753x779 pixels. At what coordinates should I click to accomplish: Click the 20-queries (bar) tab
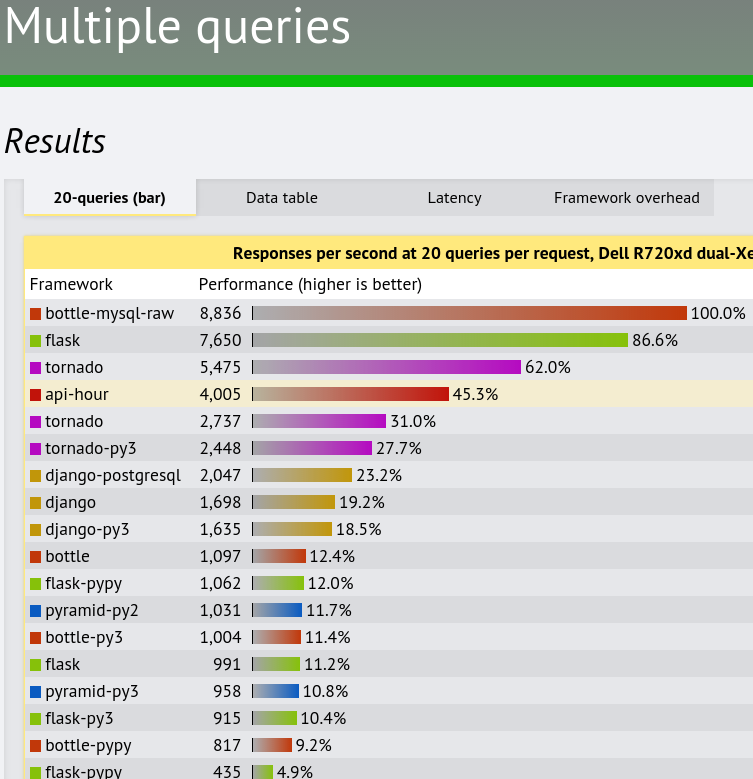(110, 198)
